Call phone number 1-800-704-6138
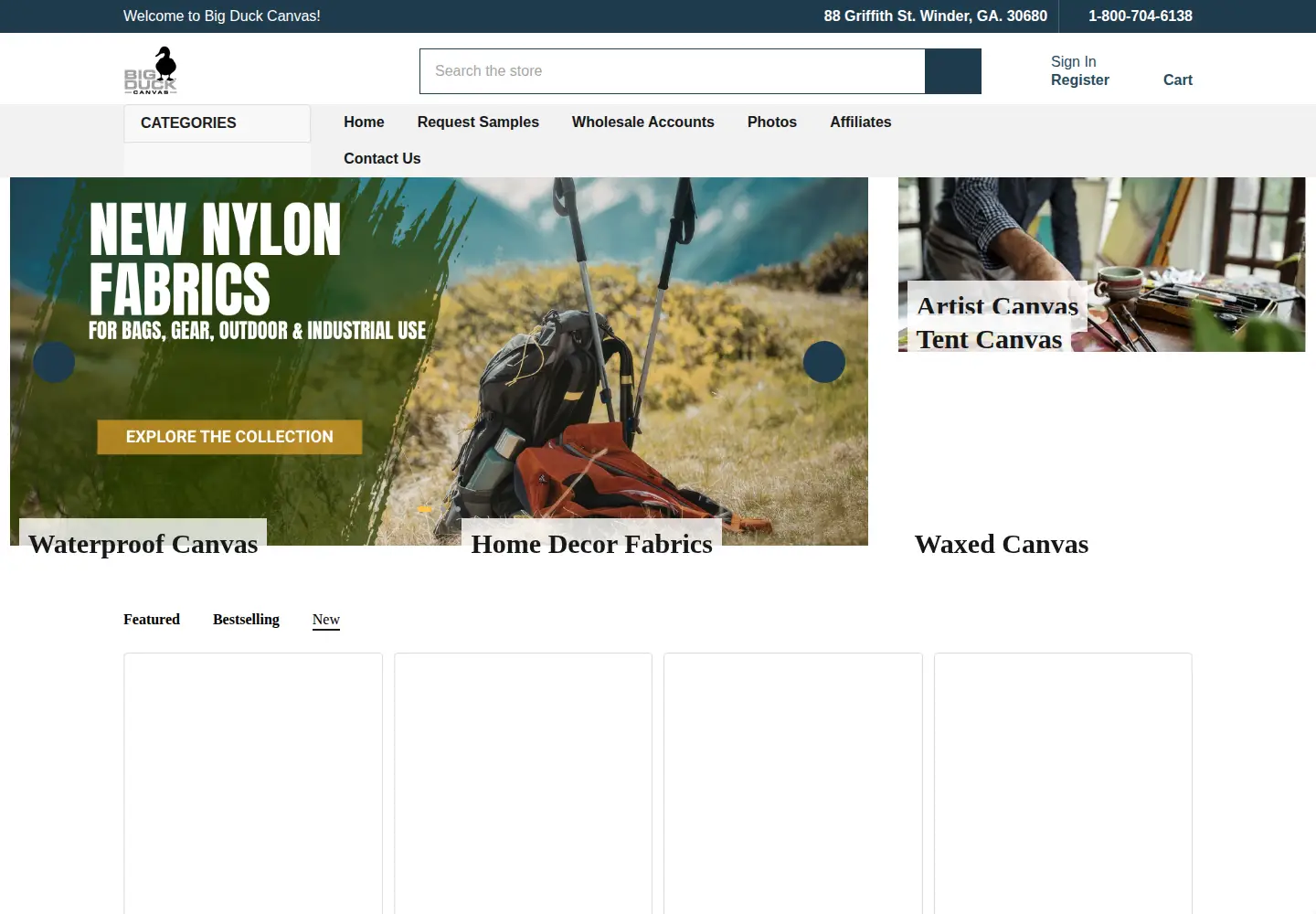Viewport: 1316px width, 914px height. pos(1141,16)
